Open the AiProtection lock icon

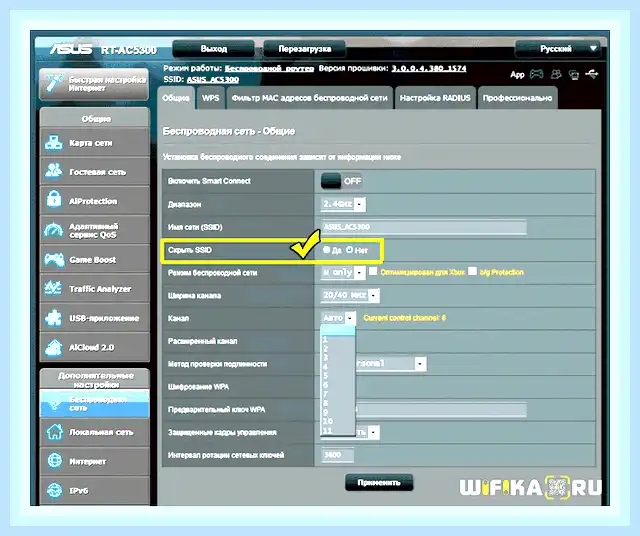[54, 200]
